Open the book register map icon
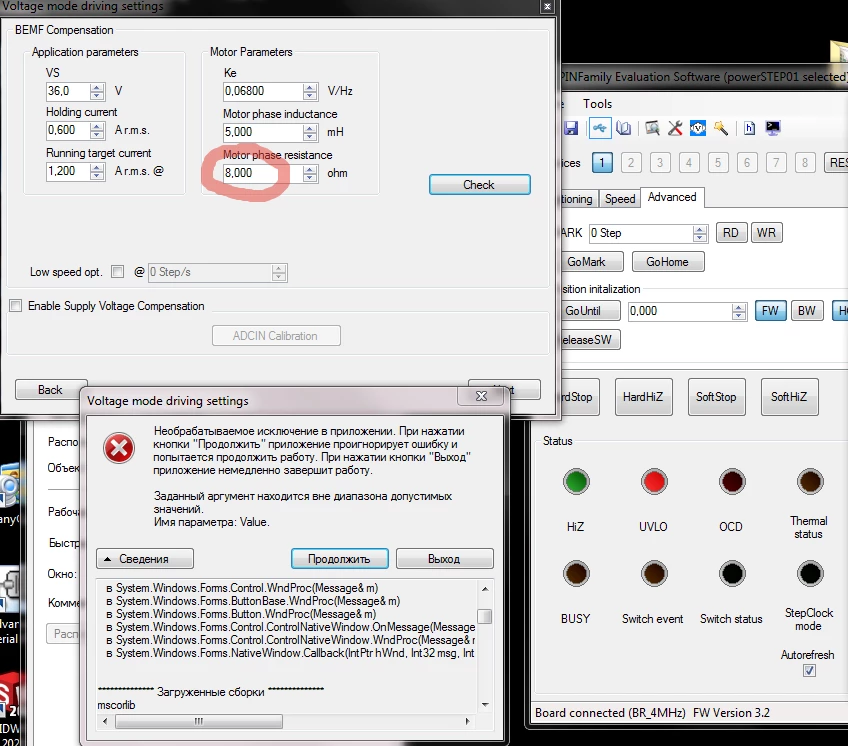 click(x=624, y=128)
